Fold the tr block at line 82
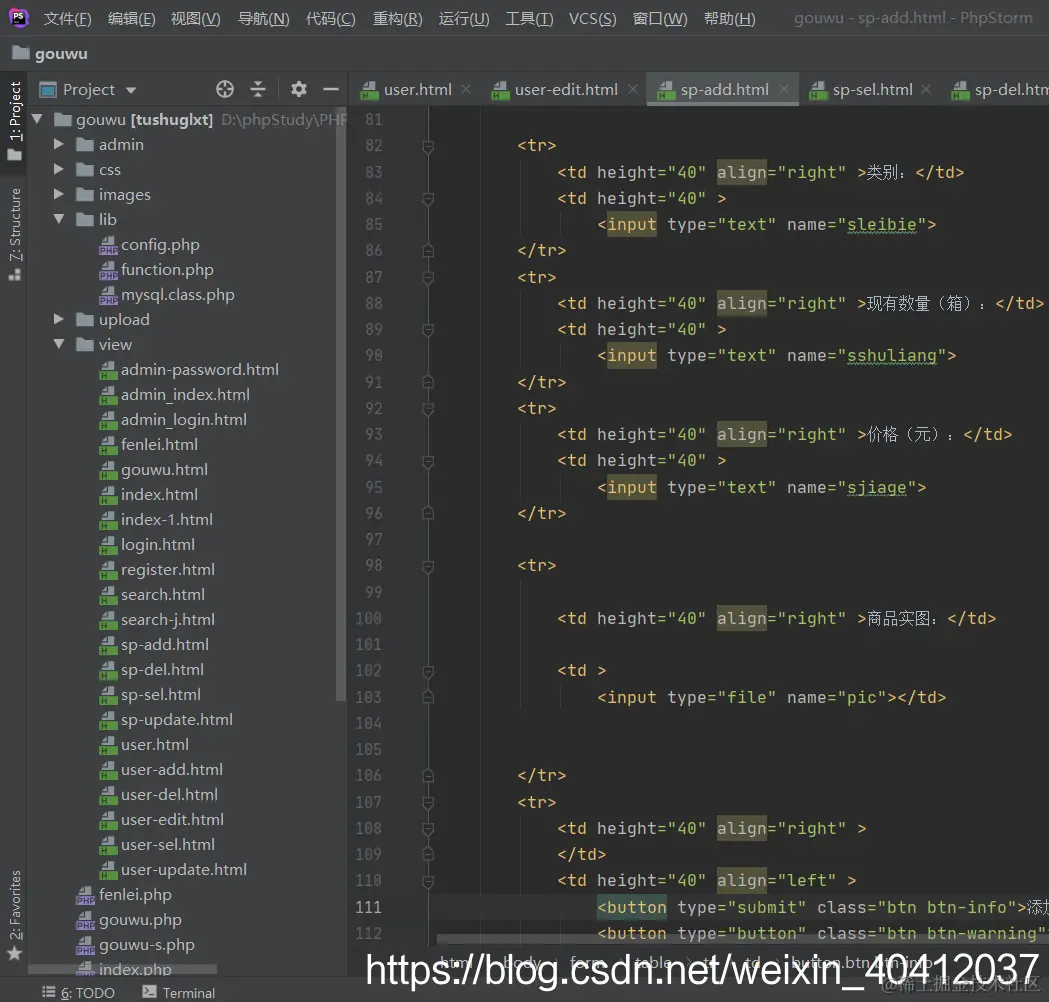The image size is (1049, 1002). [x=428, y=146]
